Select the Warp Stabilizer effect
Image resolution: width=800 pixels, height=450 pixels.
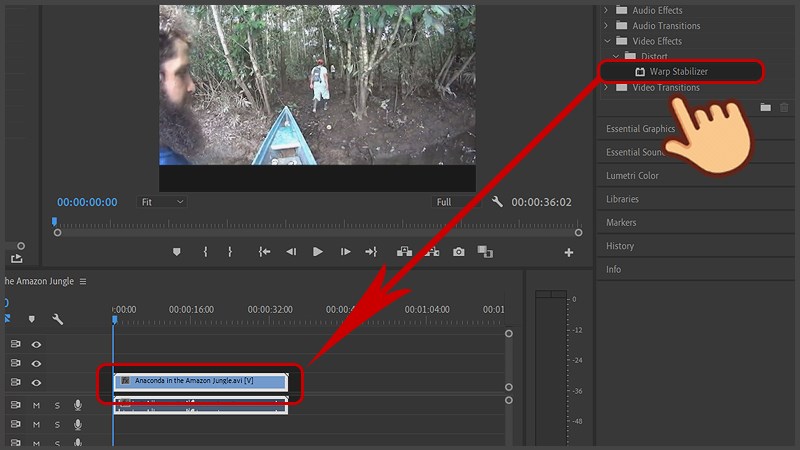(681, 71)
